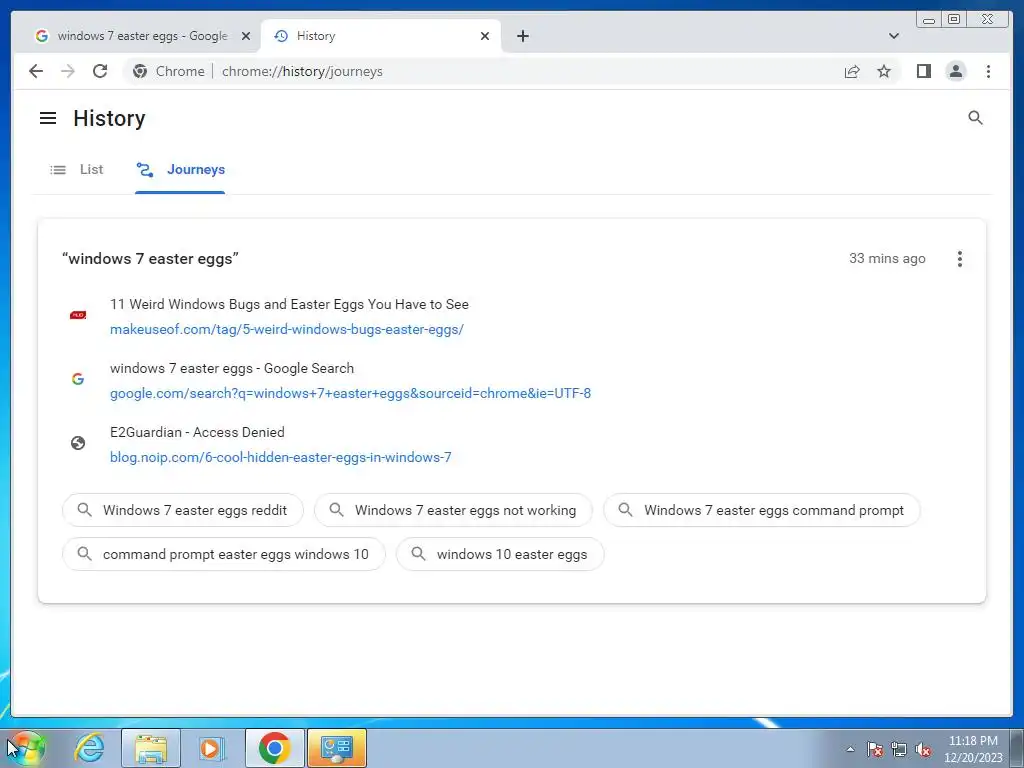
Task: Reload the history page
Action: click(x=100, y=71)
